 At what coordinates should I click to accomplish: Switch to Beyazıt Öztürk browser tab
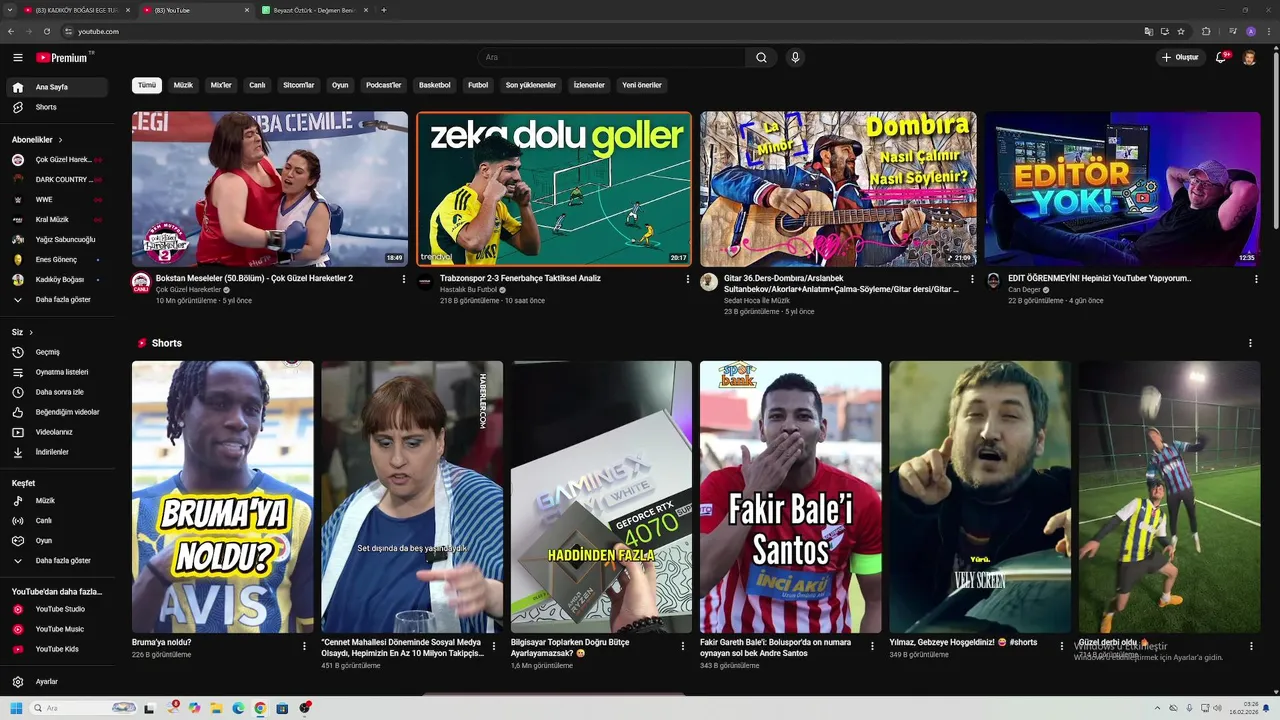(x=314, y=10)
